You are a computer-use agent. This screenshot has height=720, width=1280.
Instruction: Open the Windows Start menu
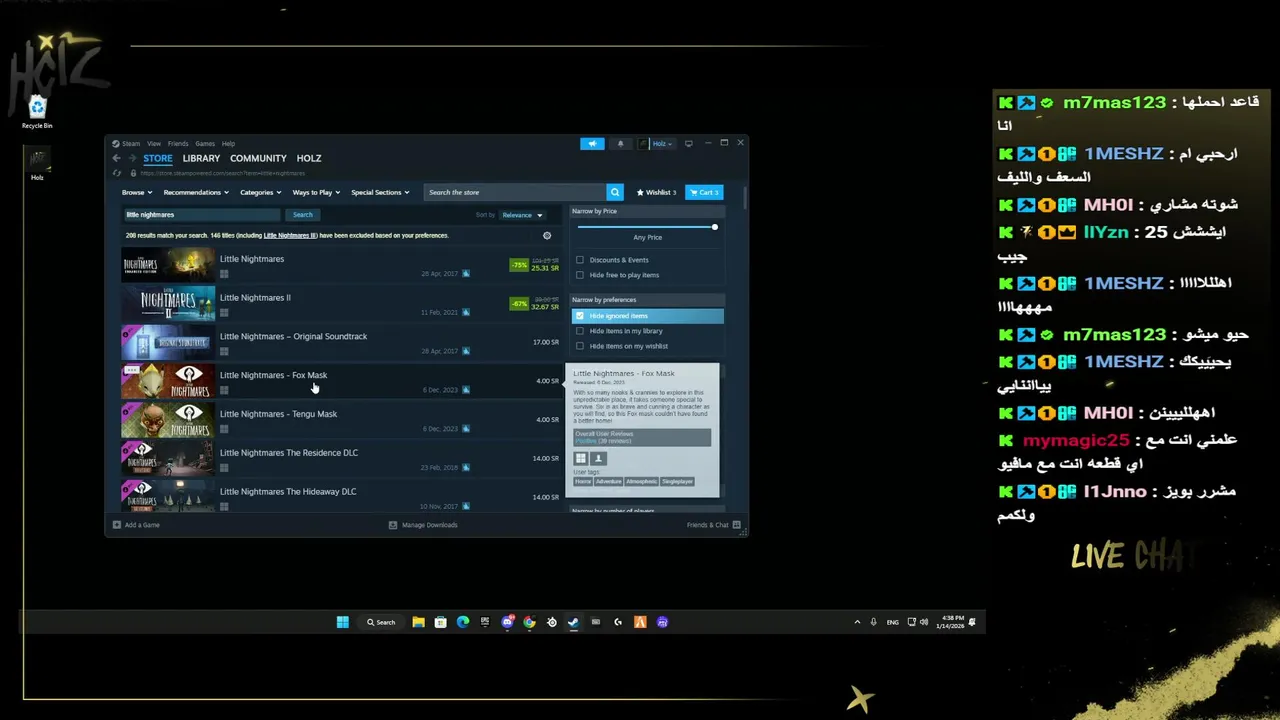343,622
